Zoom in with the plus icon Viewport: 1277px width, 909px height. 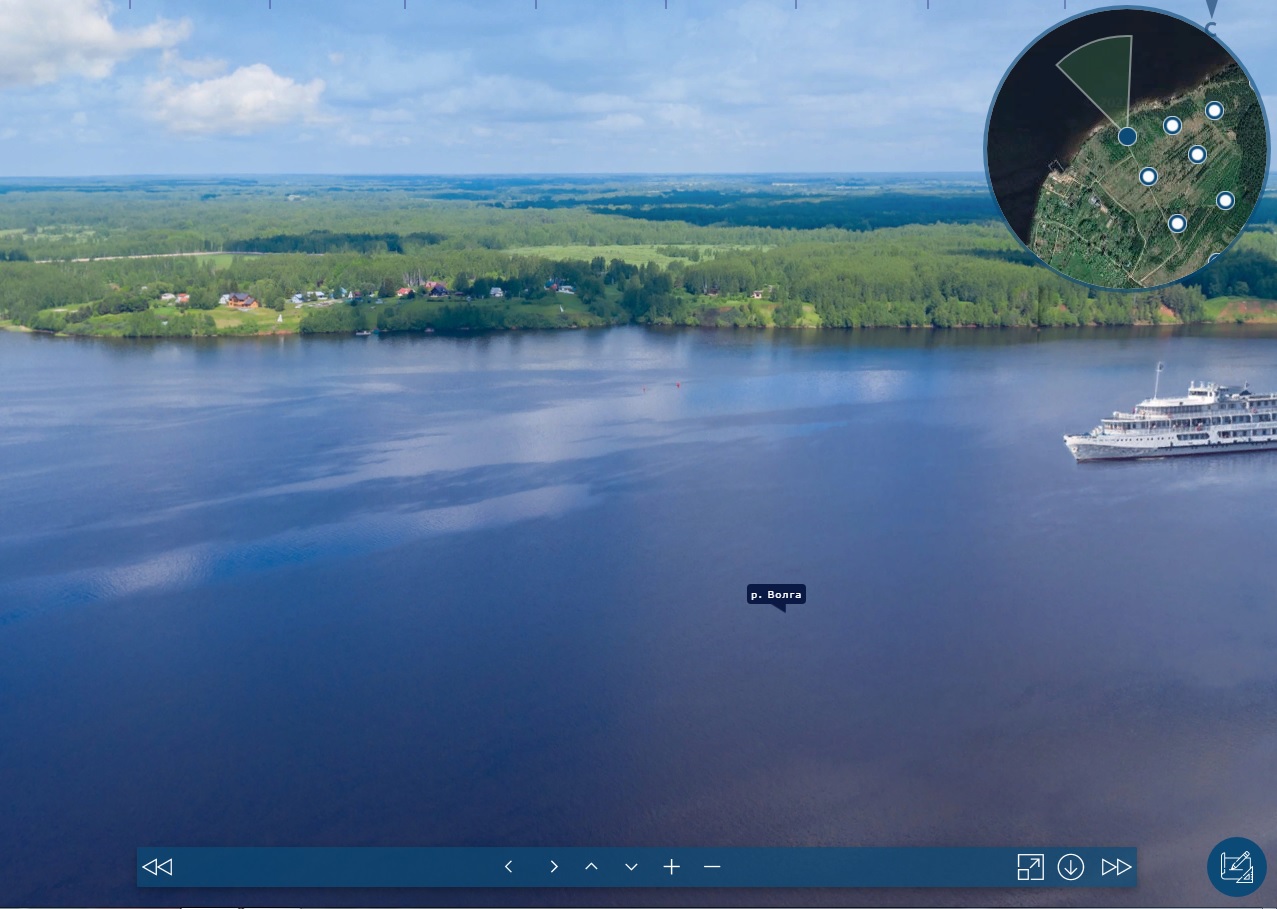tap(671, 867)
